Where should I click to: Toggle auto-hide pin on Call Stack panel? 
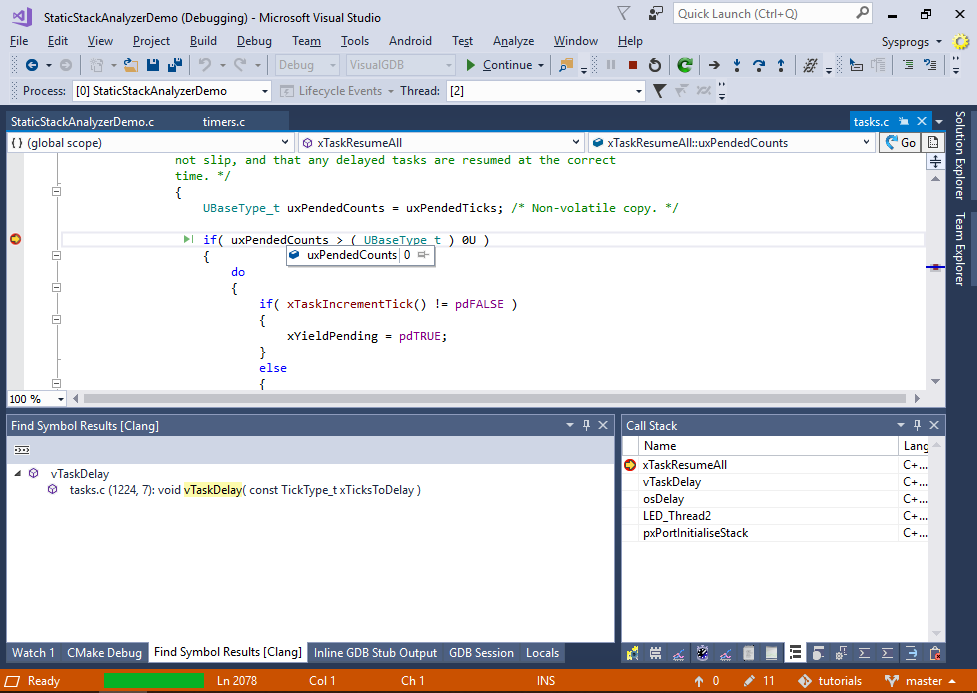coord(918,425)
